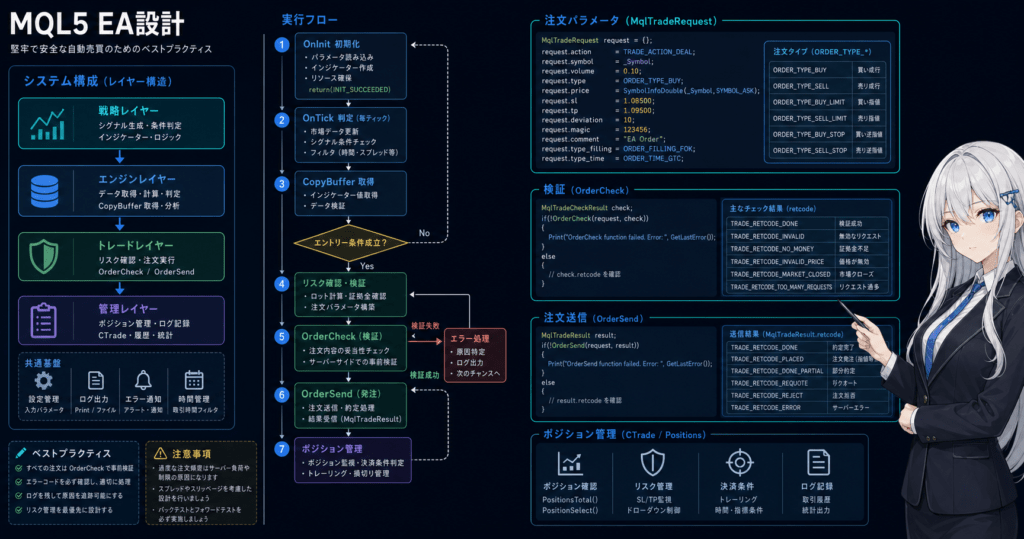
Task: Select the OnTick 判定 flow box
Action: pos(350,135)
